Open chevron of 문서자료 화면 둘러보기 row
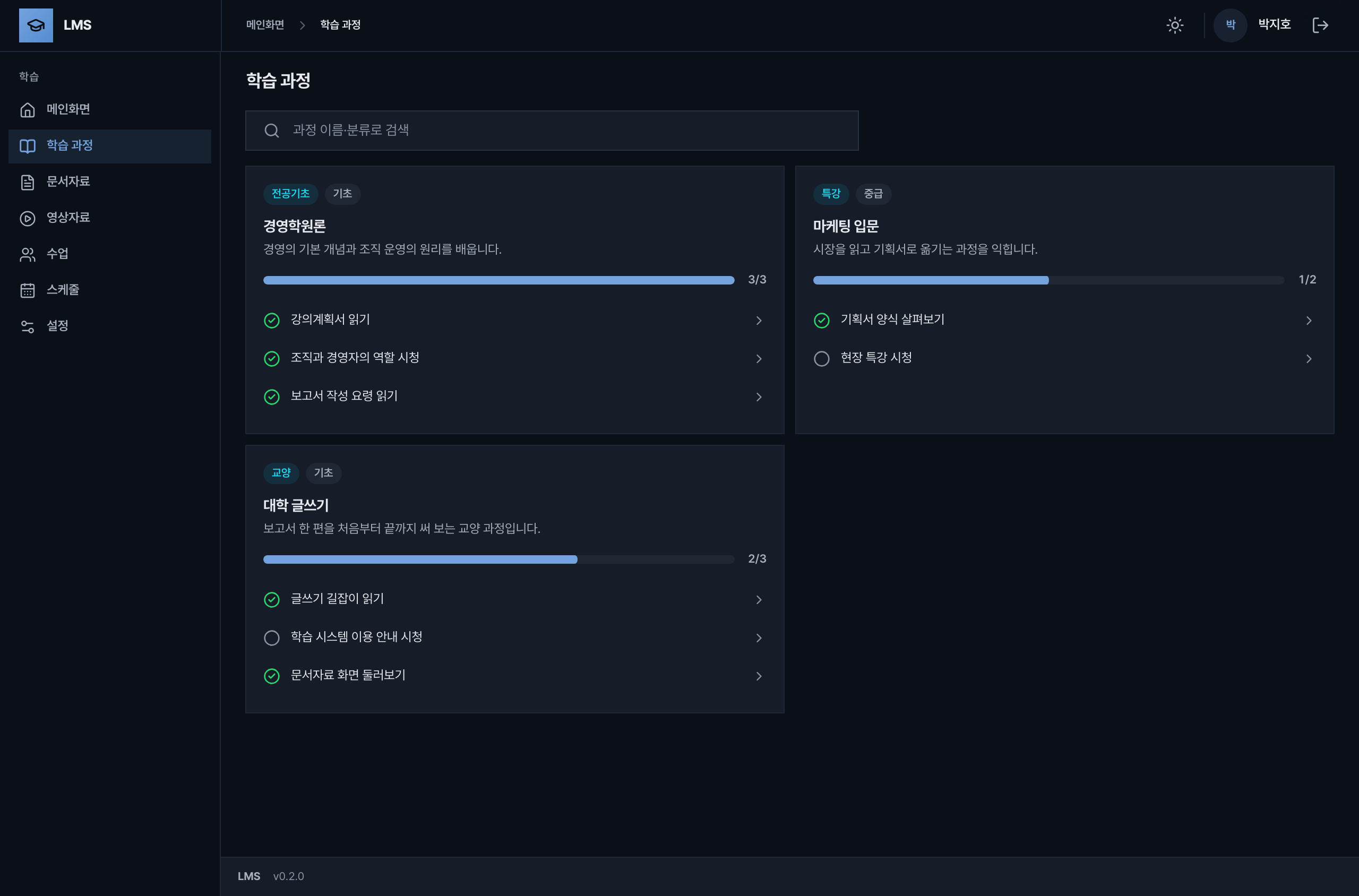This screenshot has width=1359, height=896. pyautogui.click(x=759, y=676)
